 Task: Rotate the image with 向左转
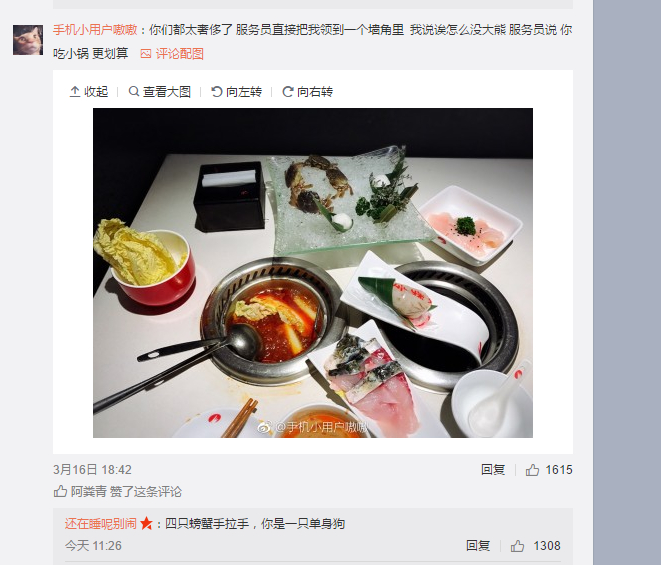(244, 91)
